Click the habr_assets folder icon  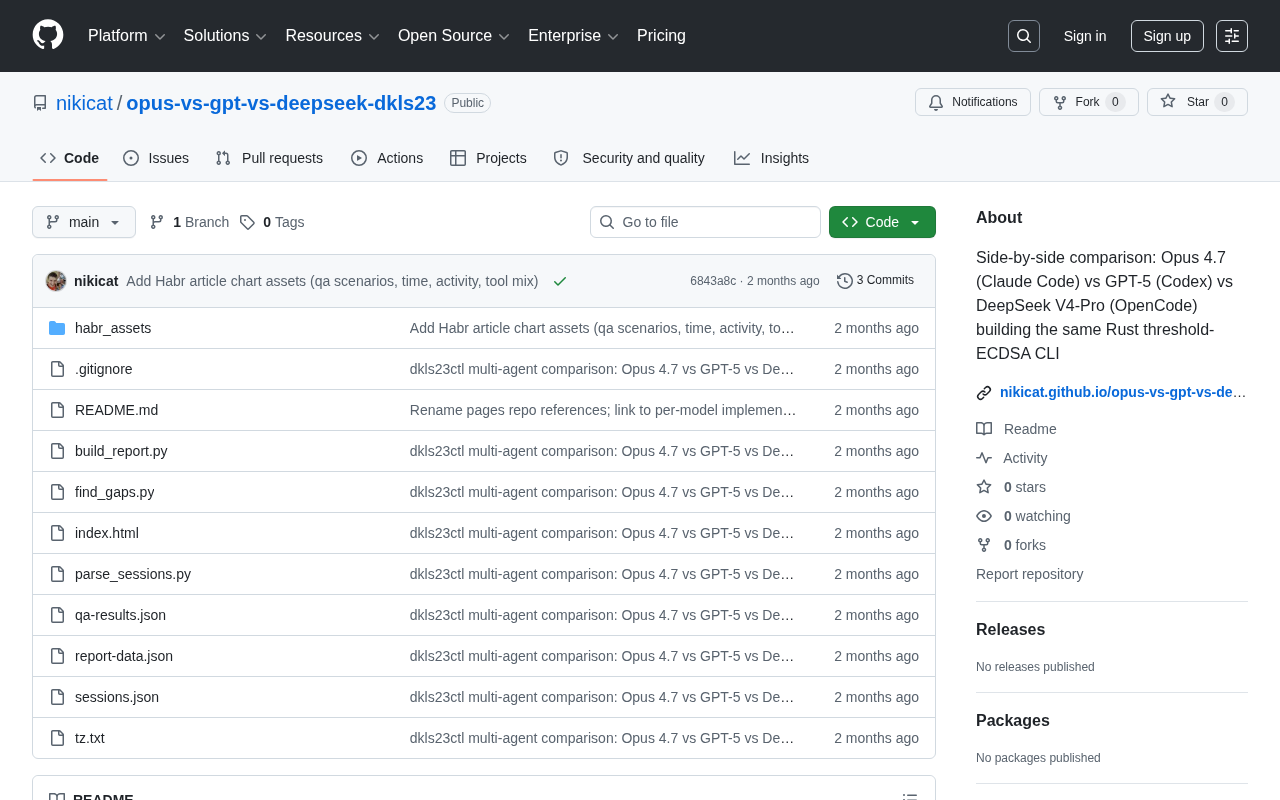[57, 328]
